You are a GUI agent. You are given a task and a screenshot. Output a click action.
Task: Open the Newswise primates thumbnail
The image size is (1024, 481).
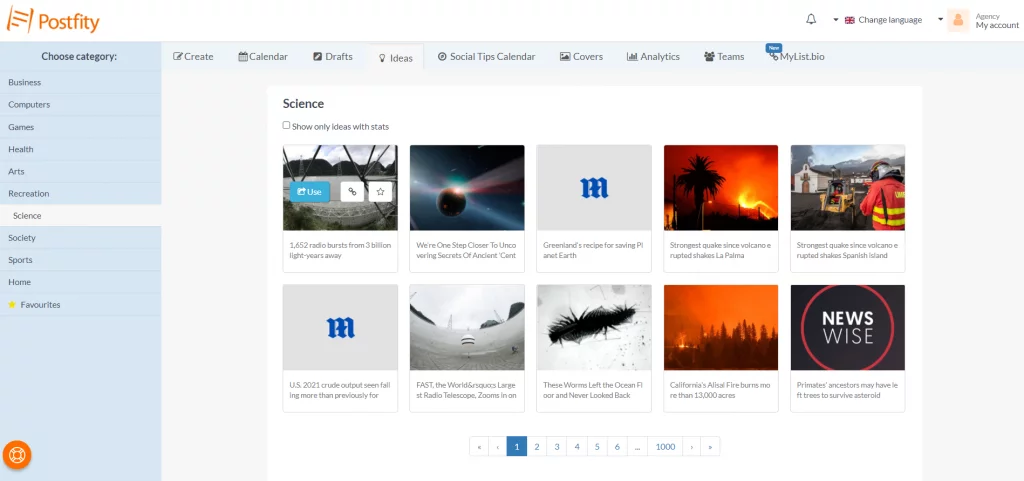(x=848, y=327)
